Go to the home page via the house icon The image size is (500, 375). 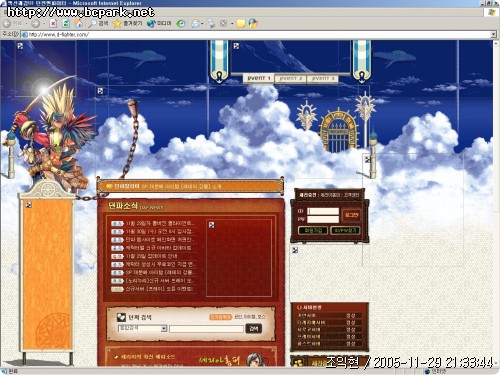pos(78,23)
